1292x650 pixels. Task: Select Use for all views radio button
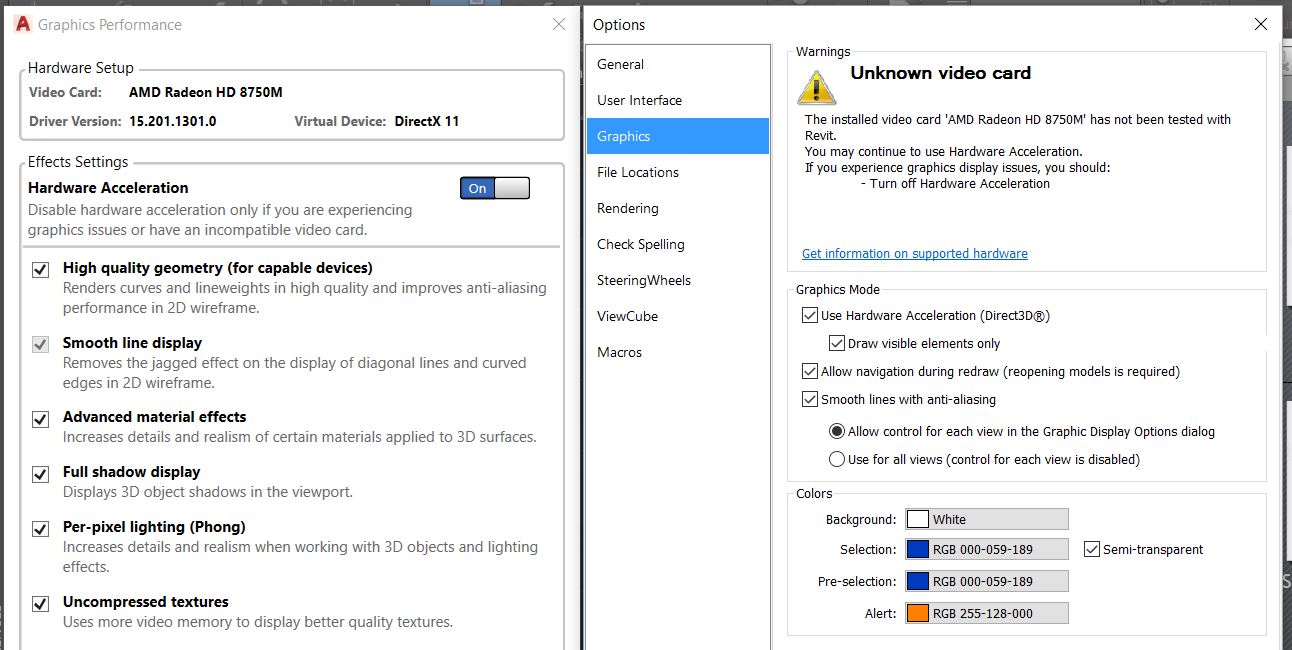[x=837, y=459]
